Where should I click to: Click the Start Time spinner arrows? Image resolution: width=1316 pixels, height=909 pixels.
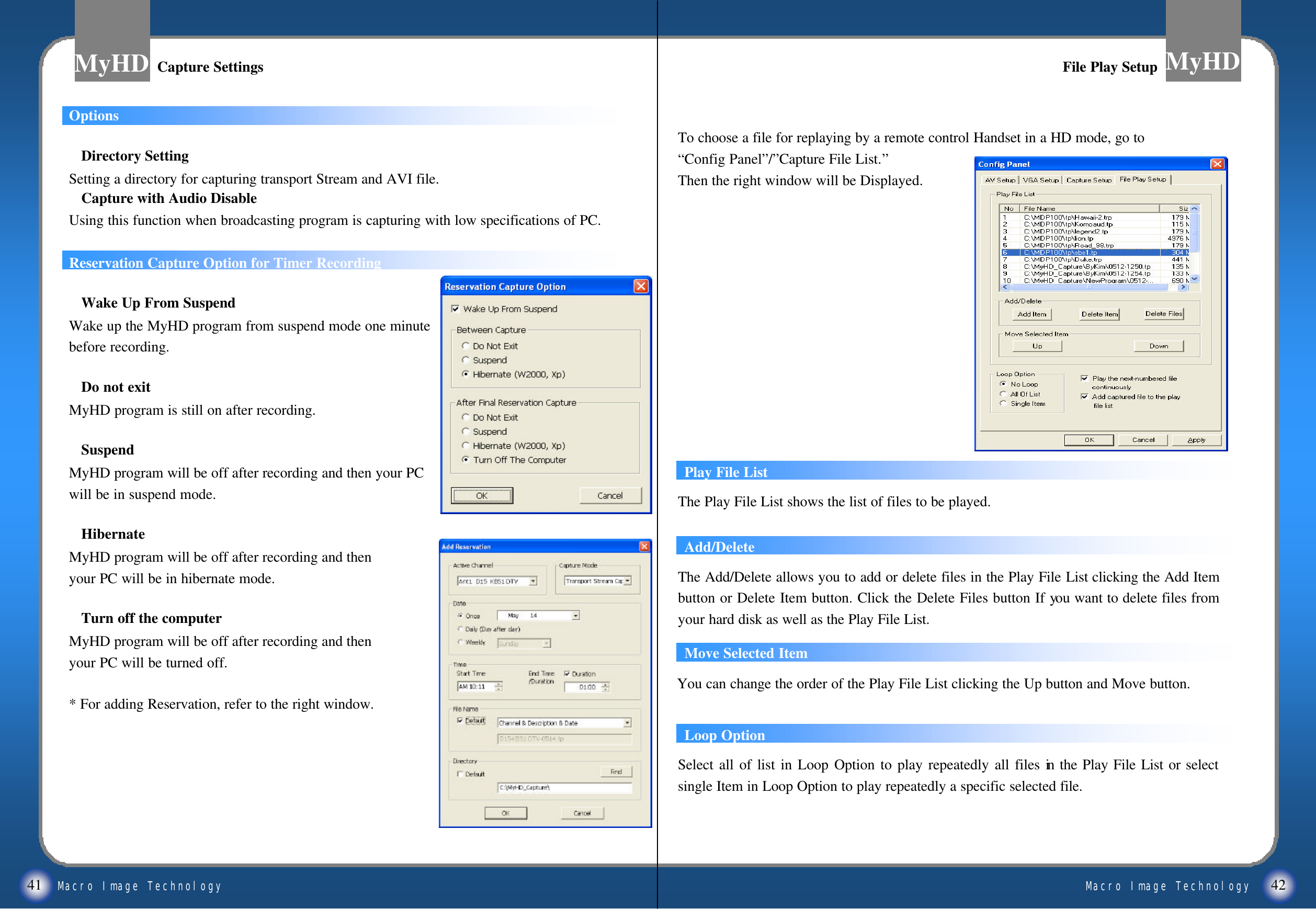[499, 687]
